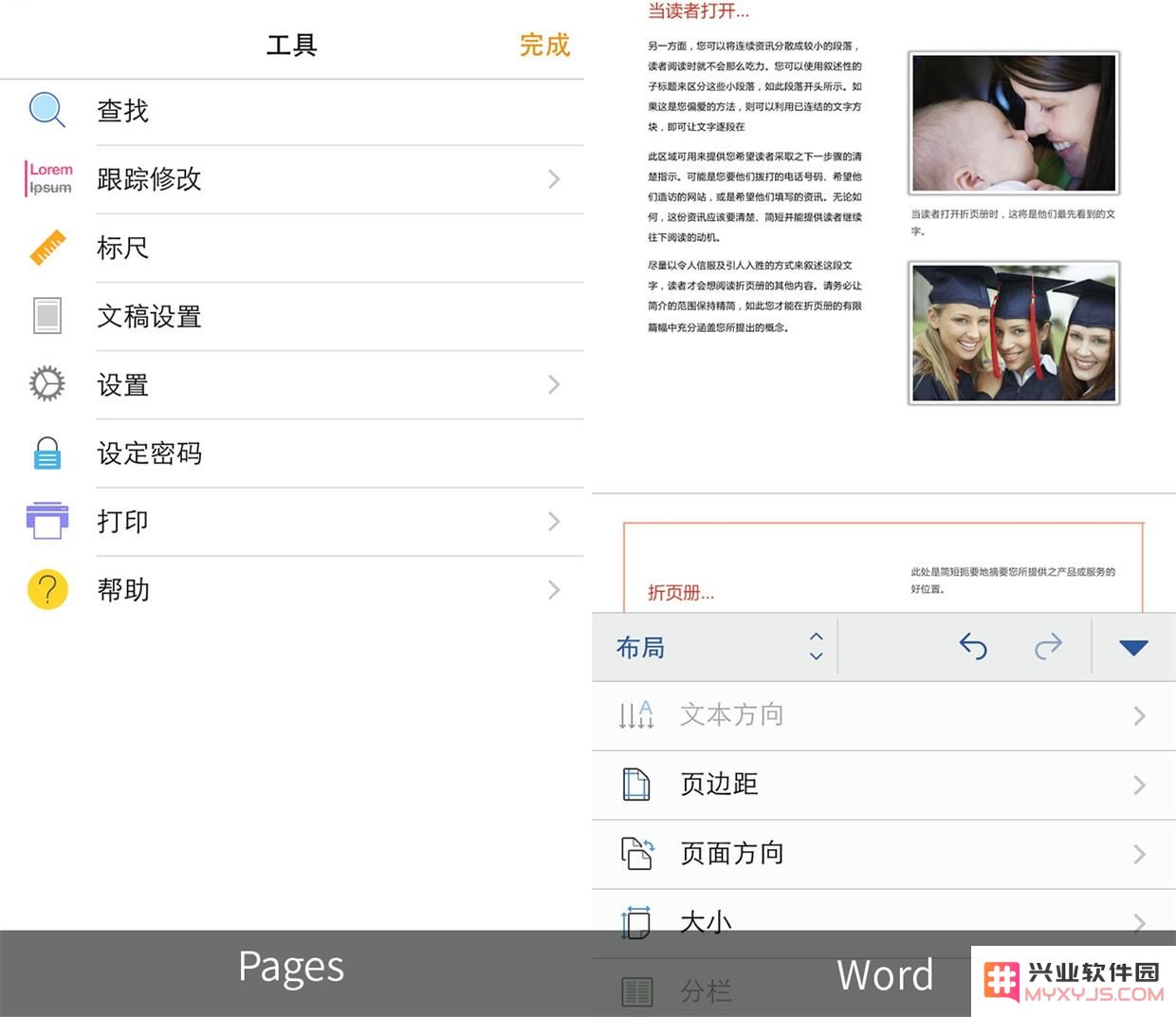Tap the 工具 title at the top

[291, 45]
